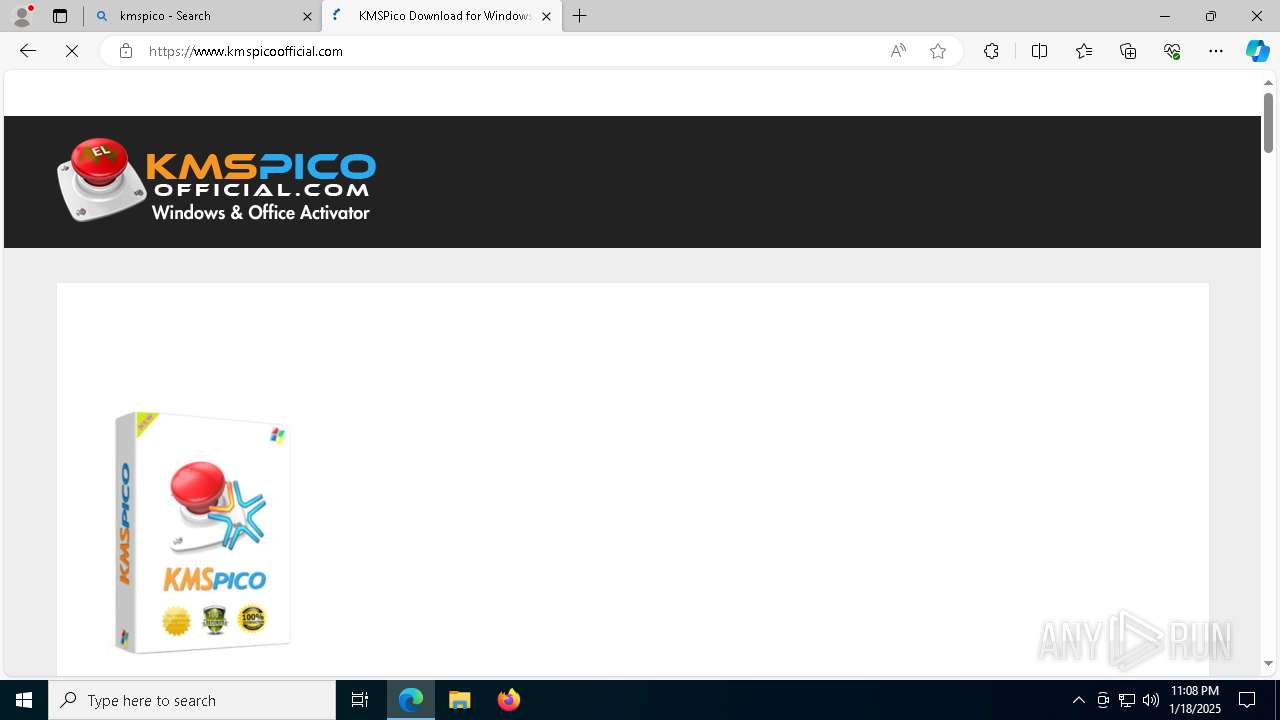Open Collections panel
The width and height of the screenshot is (1280, 720).
[x=1128, y=51]
